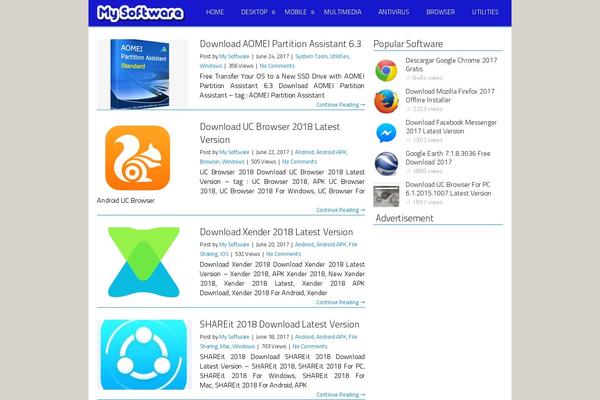Open Descargar Google Chrome 2017 Gratis link
The height and width of the screenshot is (400, 600).
tap(451, 65)
